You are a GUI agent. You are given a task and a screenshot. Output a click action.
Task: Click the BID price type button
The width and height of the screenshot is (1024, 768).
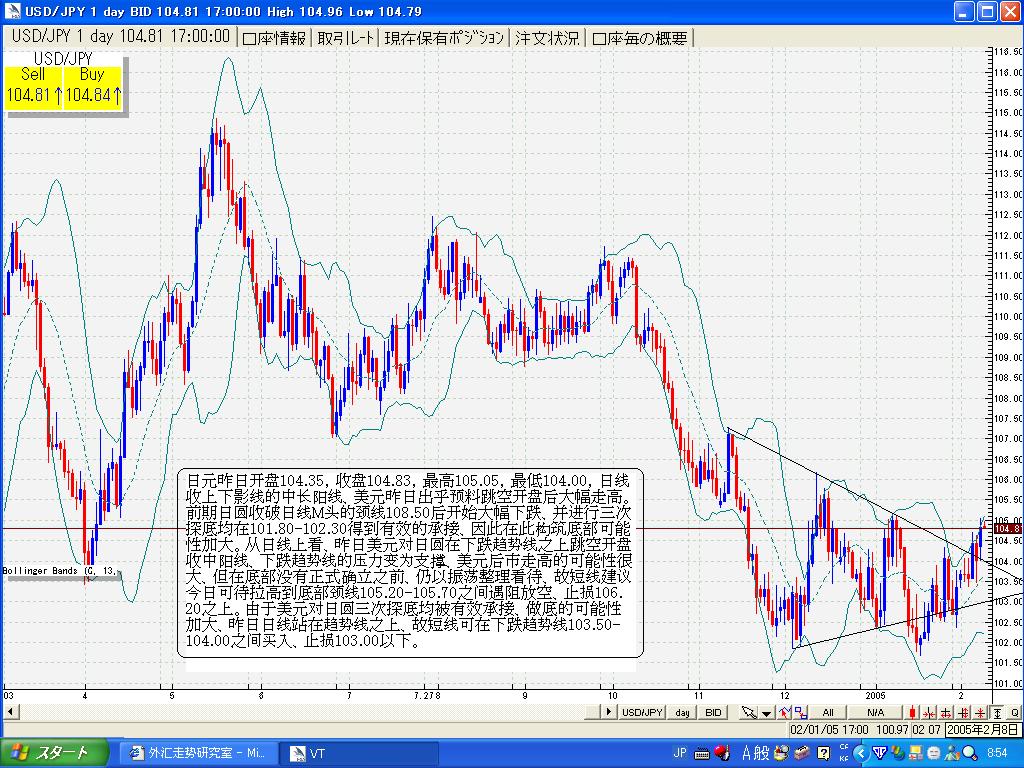pyautogui.click(x=713, y=712)
